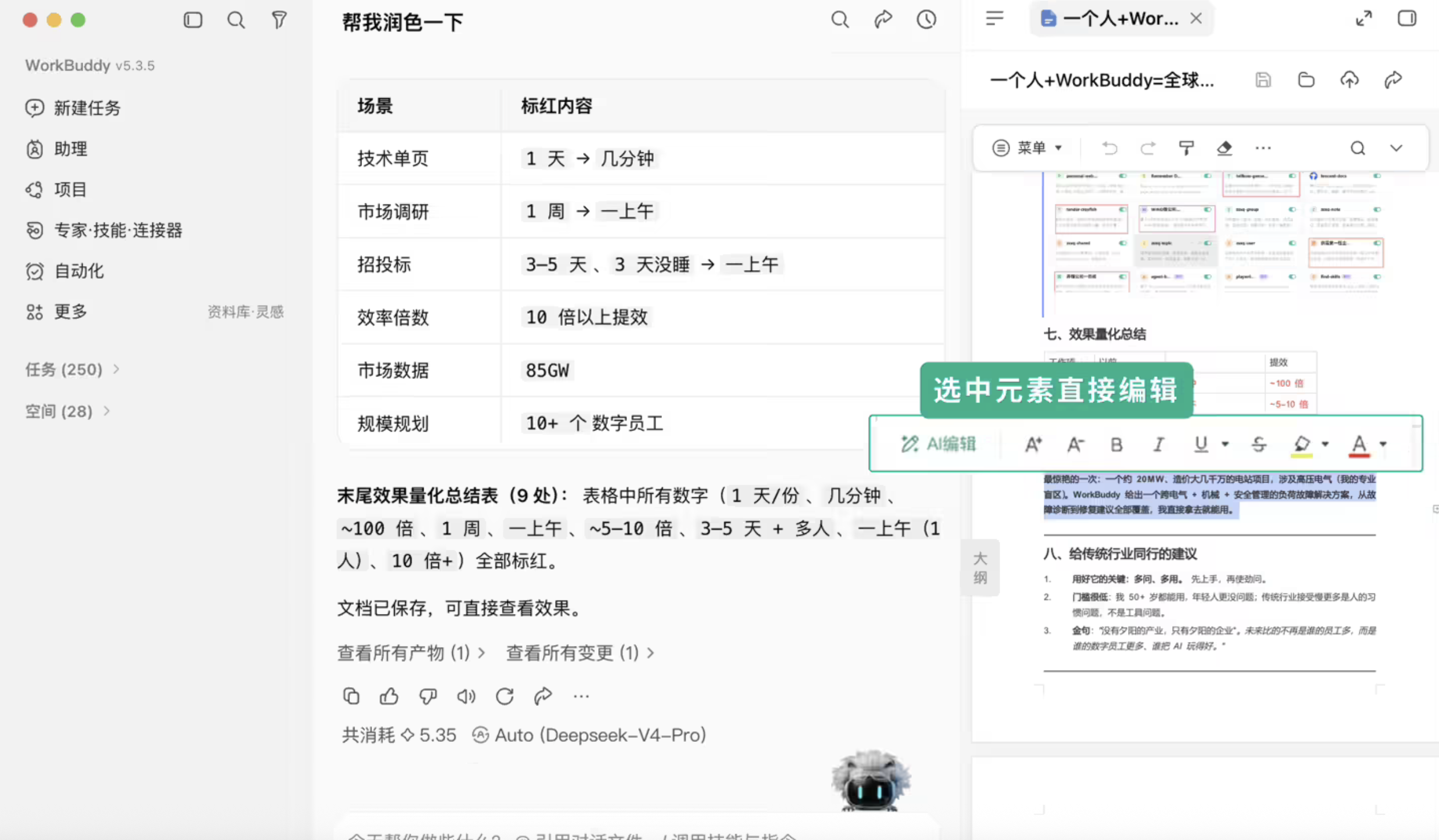
Task: Toggle the right side panel icon
Action: click(x=1407, y=19)
